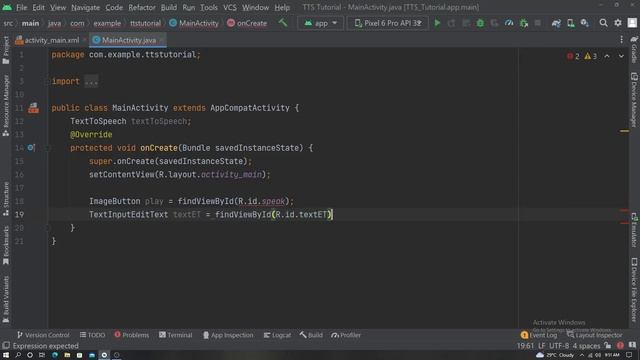Open the Build menu

point(169,7)
